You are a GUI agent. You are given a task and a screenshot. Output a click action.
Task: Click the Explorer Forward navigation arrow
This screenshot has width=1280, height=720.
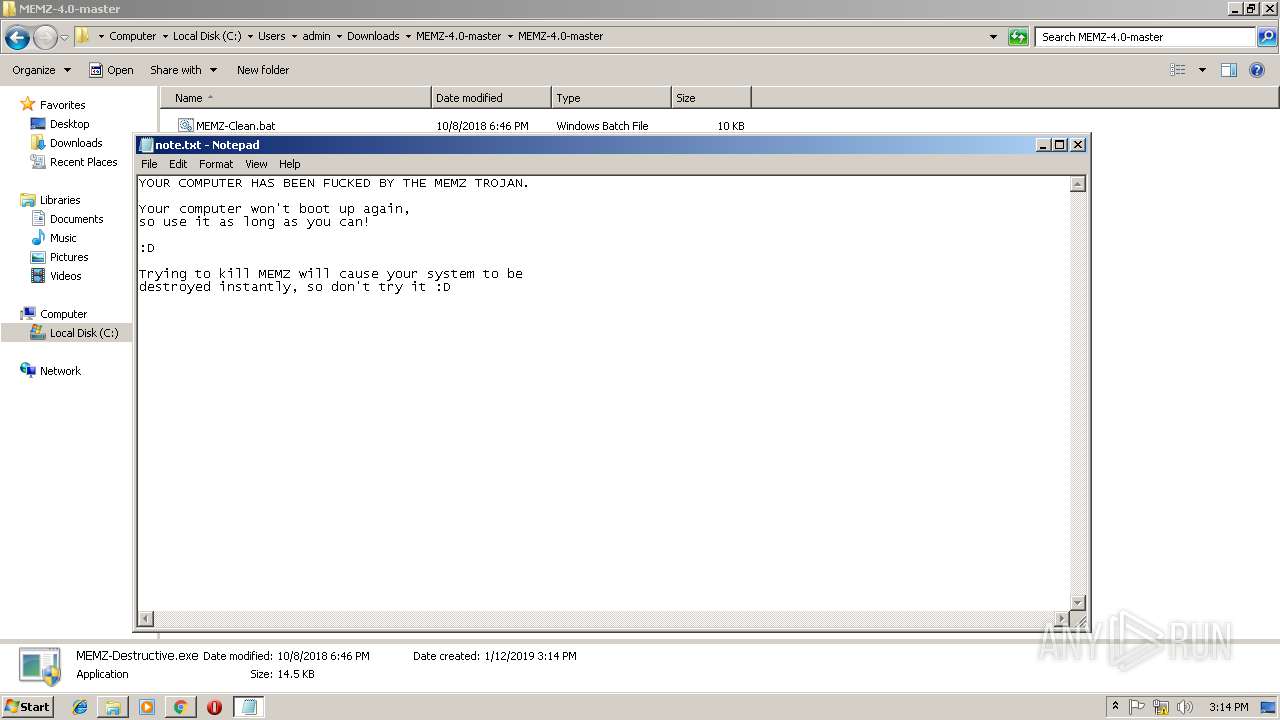(x=45, y=38)
